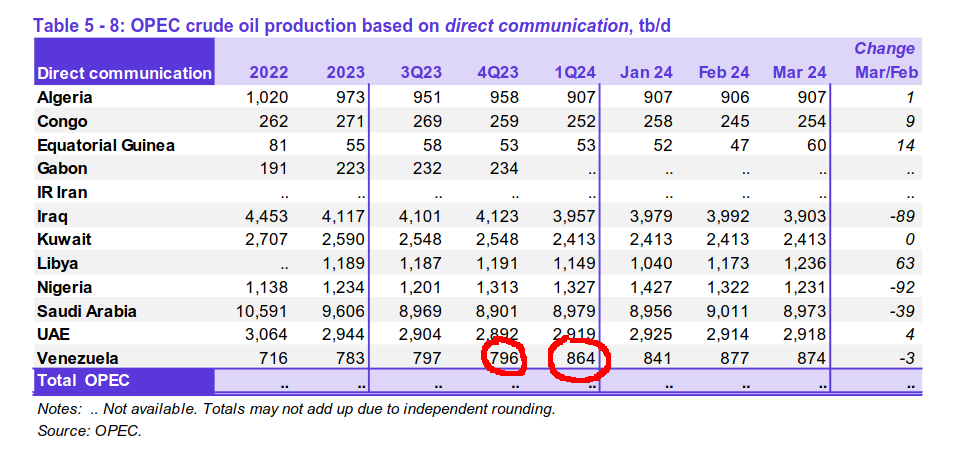Select the UAE row label
Screen dimensions: 962x464
pos(52,334)
